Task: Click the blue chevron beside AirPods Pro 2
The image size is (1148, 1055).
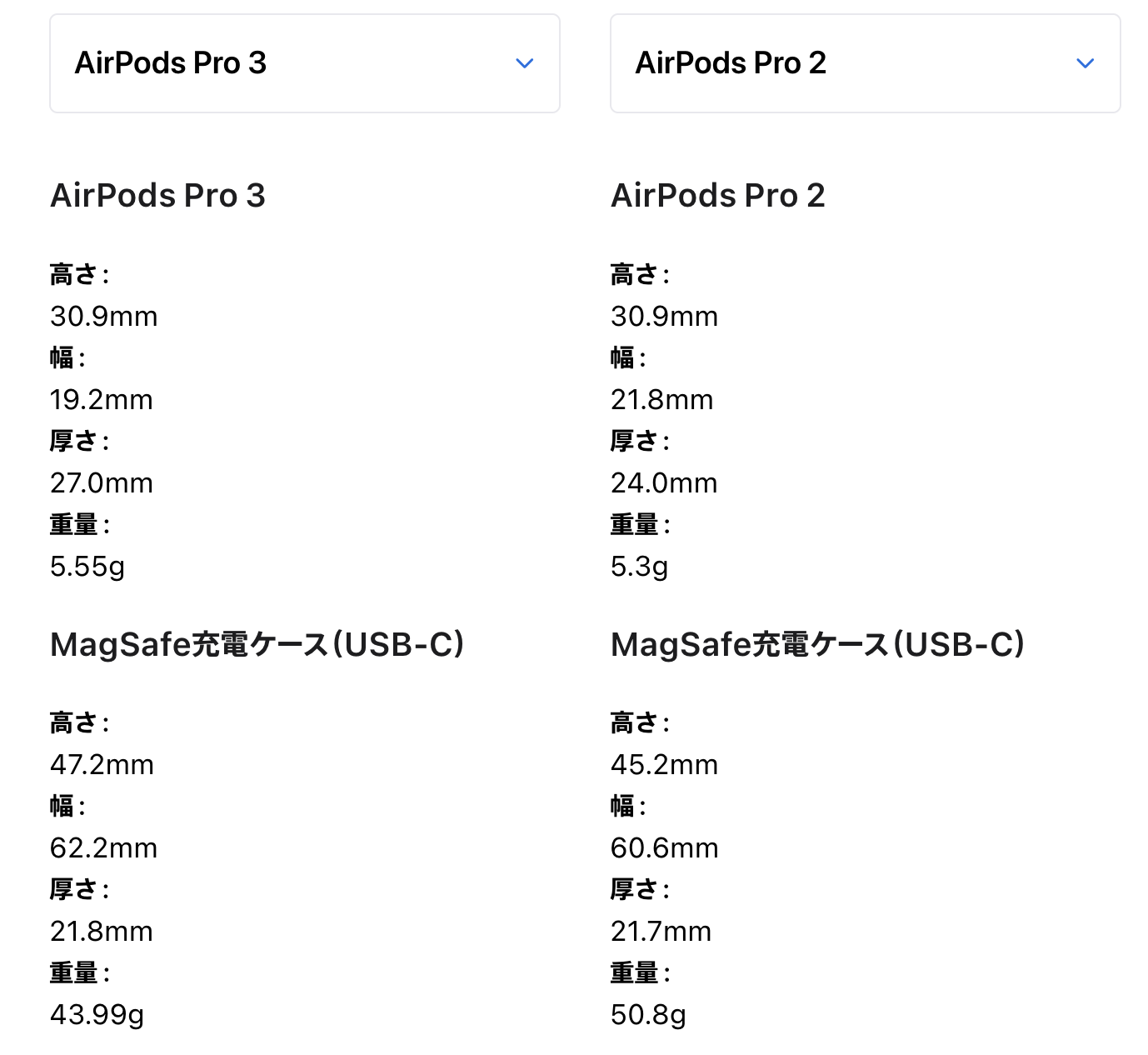Action: coord(1085,63)
